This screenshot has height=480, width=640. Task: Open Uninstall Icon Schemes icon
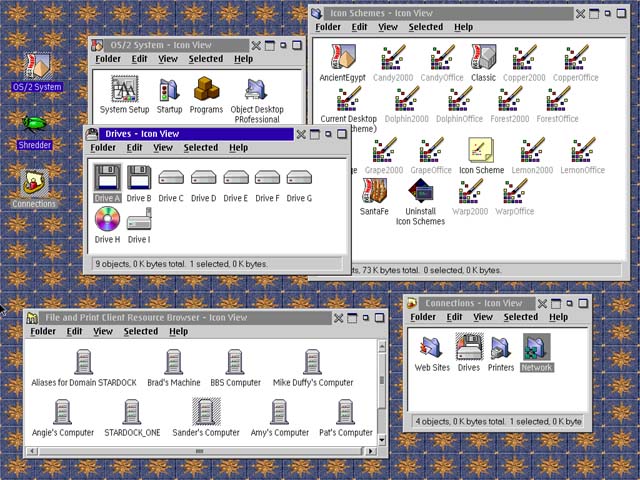pos(420,191)
